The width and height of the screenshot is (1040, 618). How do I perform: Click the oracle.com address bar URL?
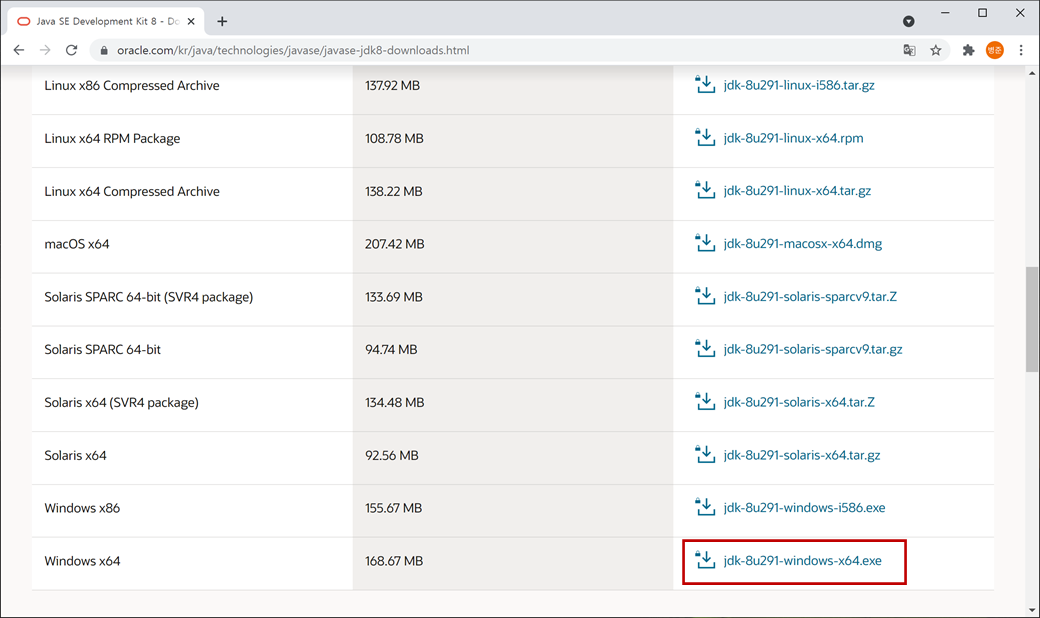(x=293, y=50)
